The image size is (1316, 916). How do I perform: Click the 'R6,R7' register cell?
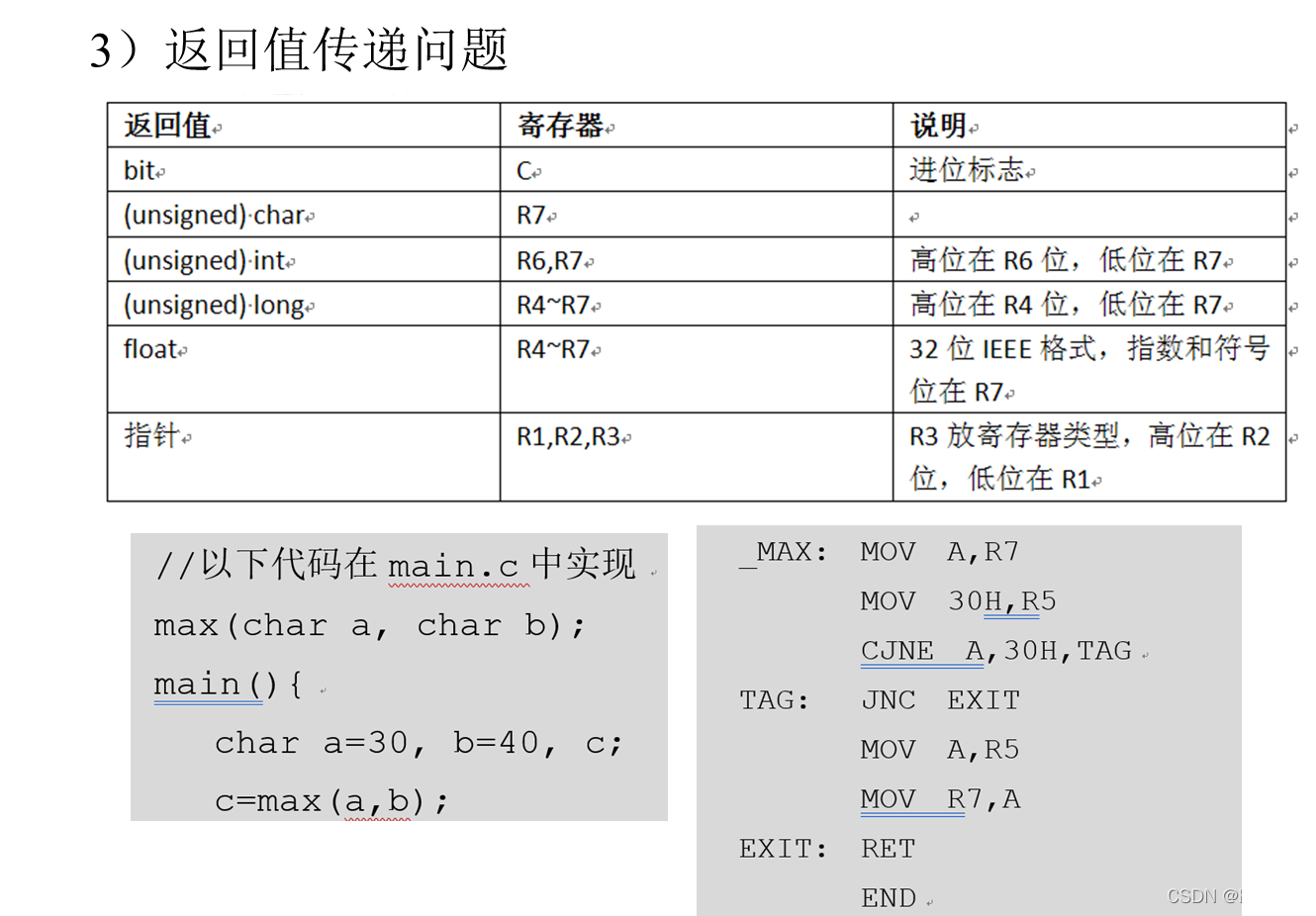tap(697, 259)
